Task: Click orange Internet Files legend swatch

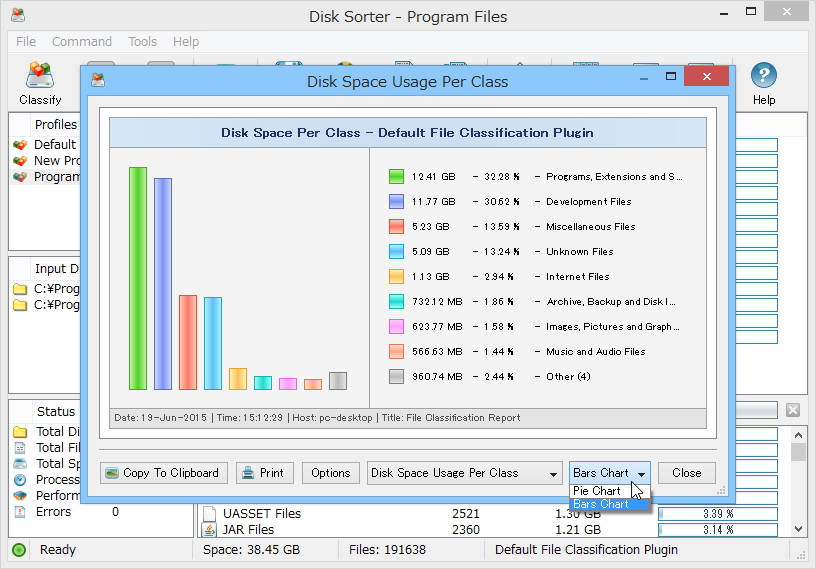Action: click(x=396, y=276)
